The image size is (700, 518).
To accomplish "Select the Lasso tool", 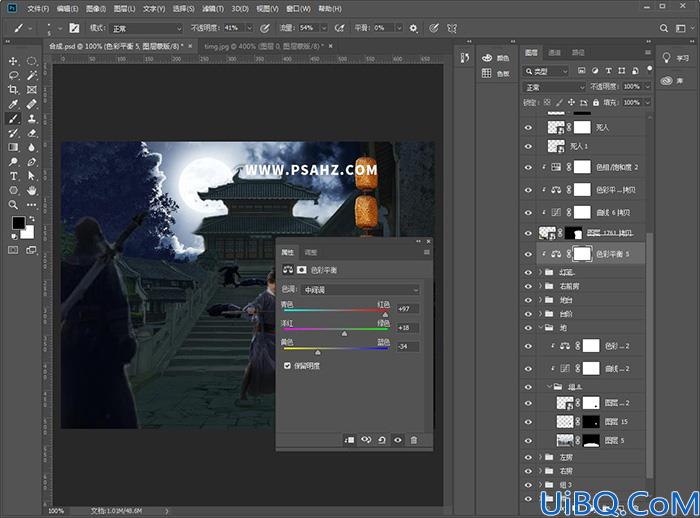I will (x=13, y=75).
